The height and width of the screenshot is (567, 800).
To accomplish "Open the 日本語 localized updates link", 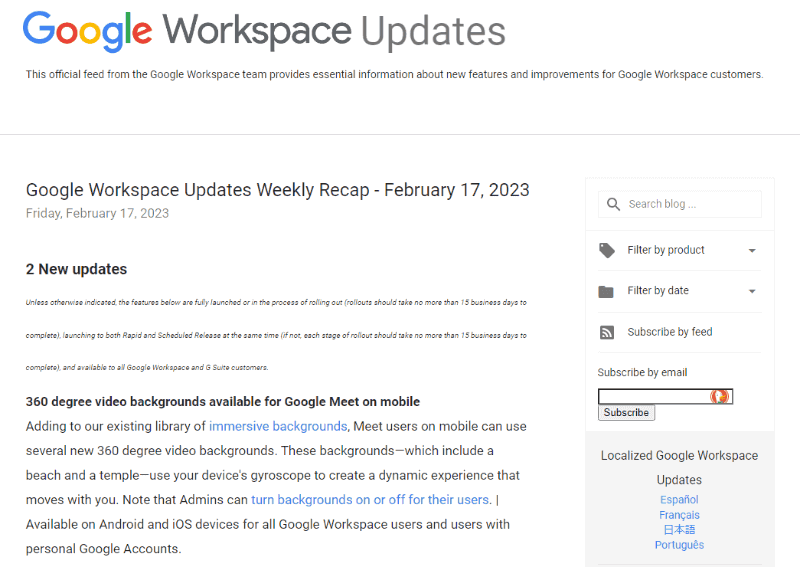I will [x=679, y=530].
